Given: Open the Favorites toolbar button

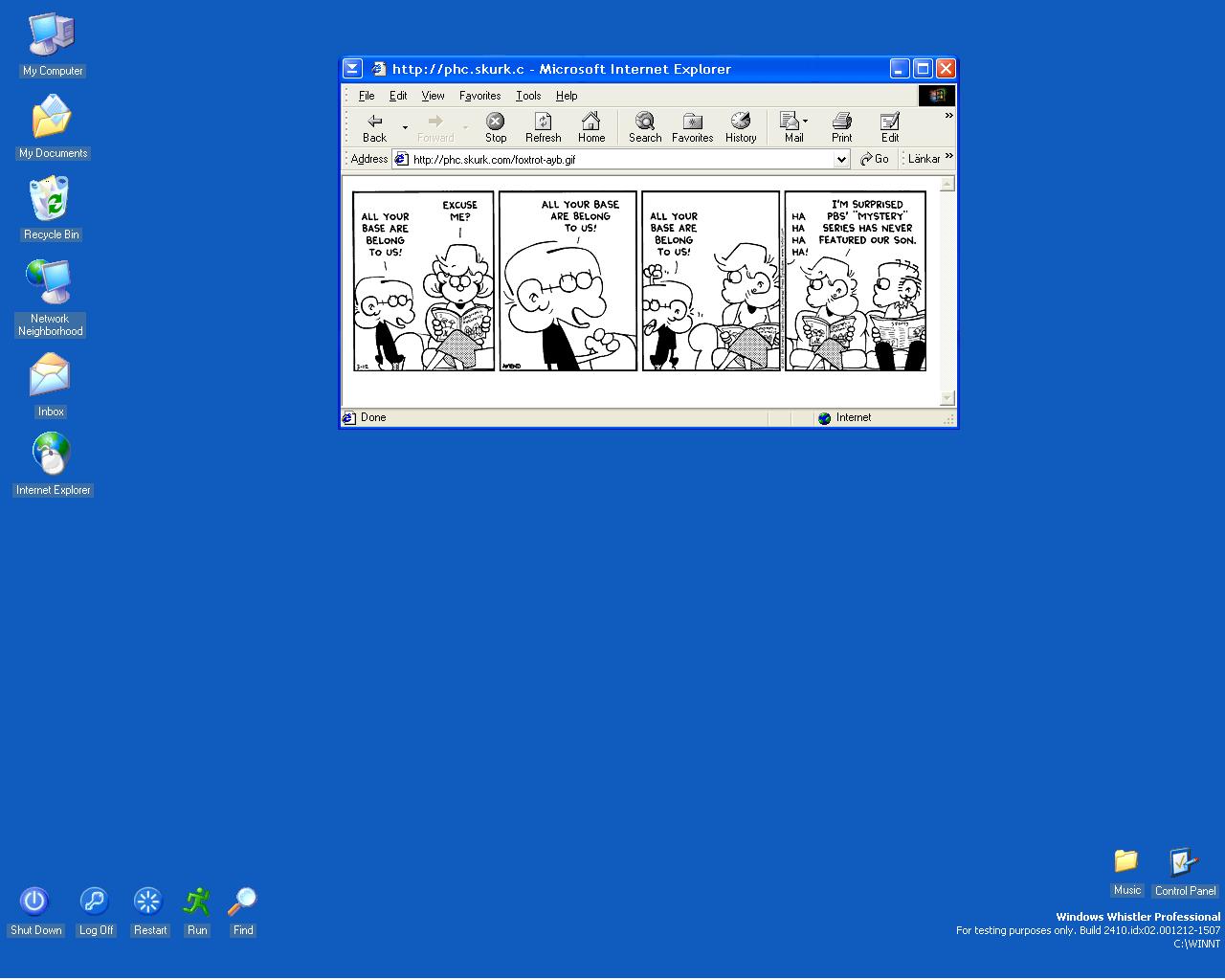Looking at the screenshot, I should coord(692,127).
